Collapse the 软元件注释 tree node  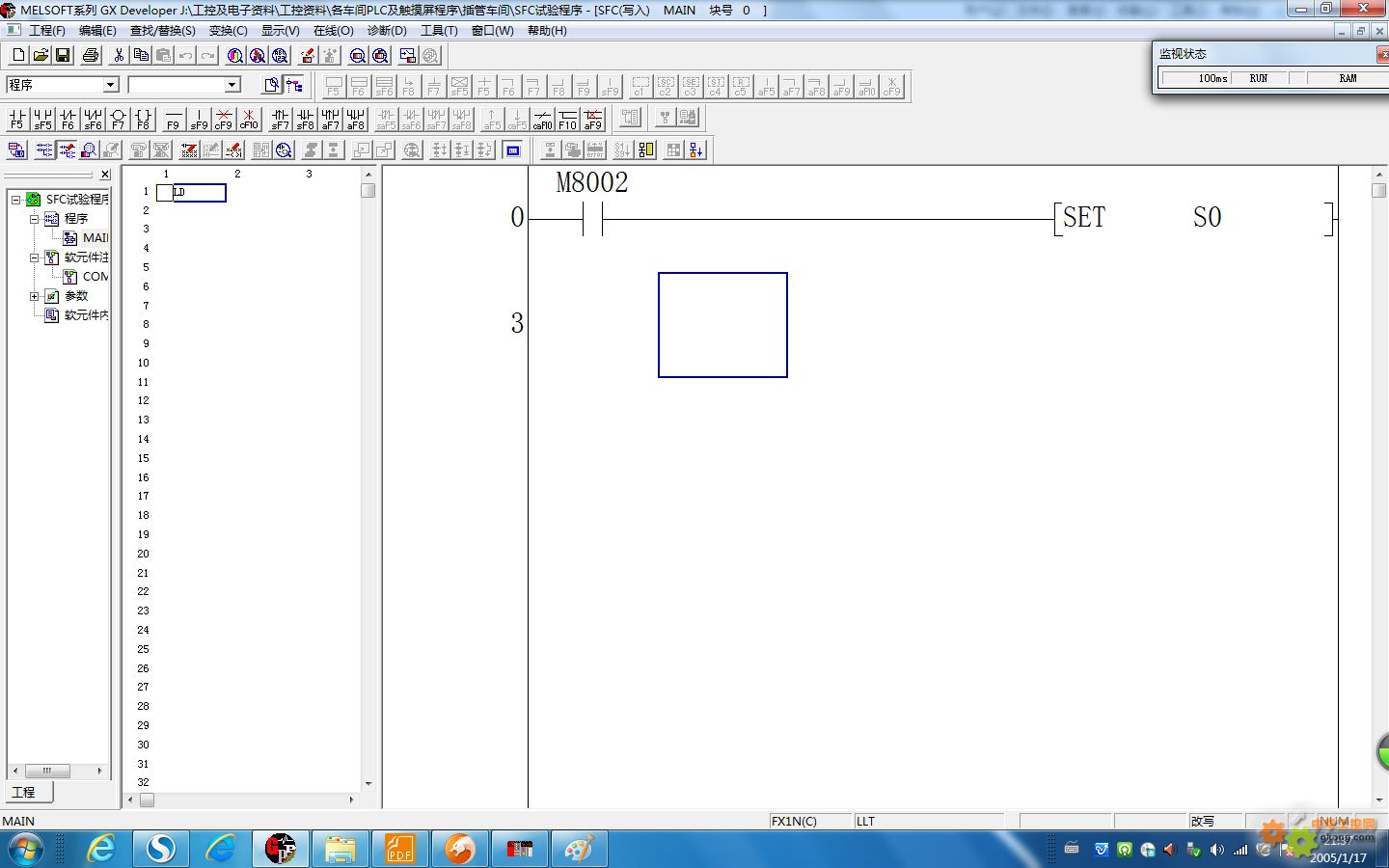(34, 258)
